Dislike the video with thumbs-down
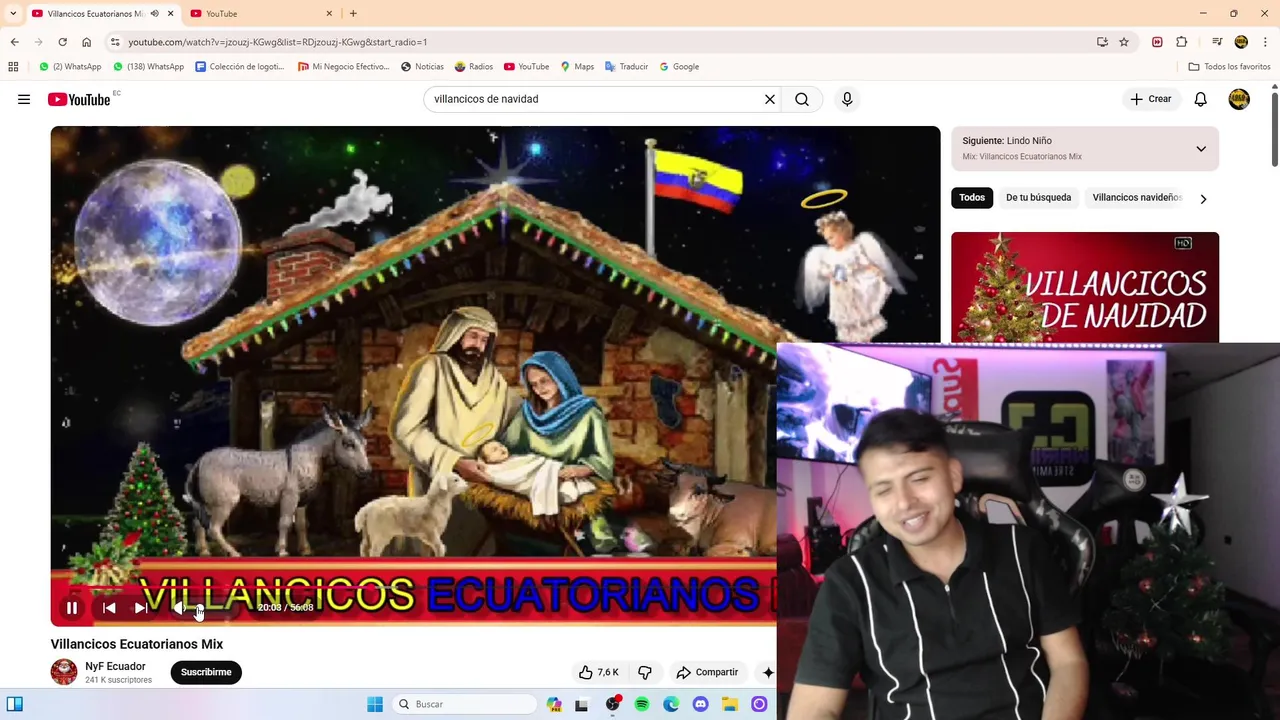Image resolution: width=1280 pixels, height=720 pixels. point(645,672)
